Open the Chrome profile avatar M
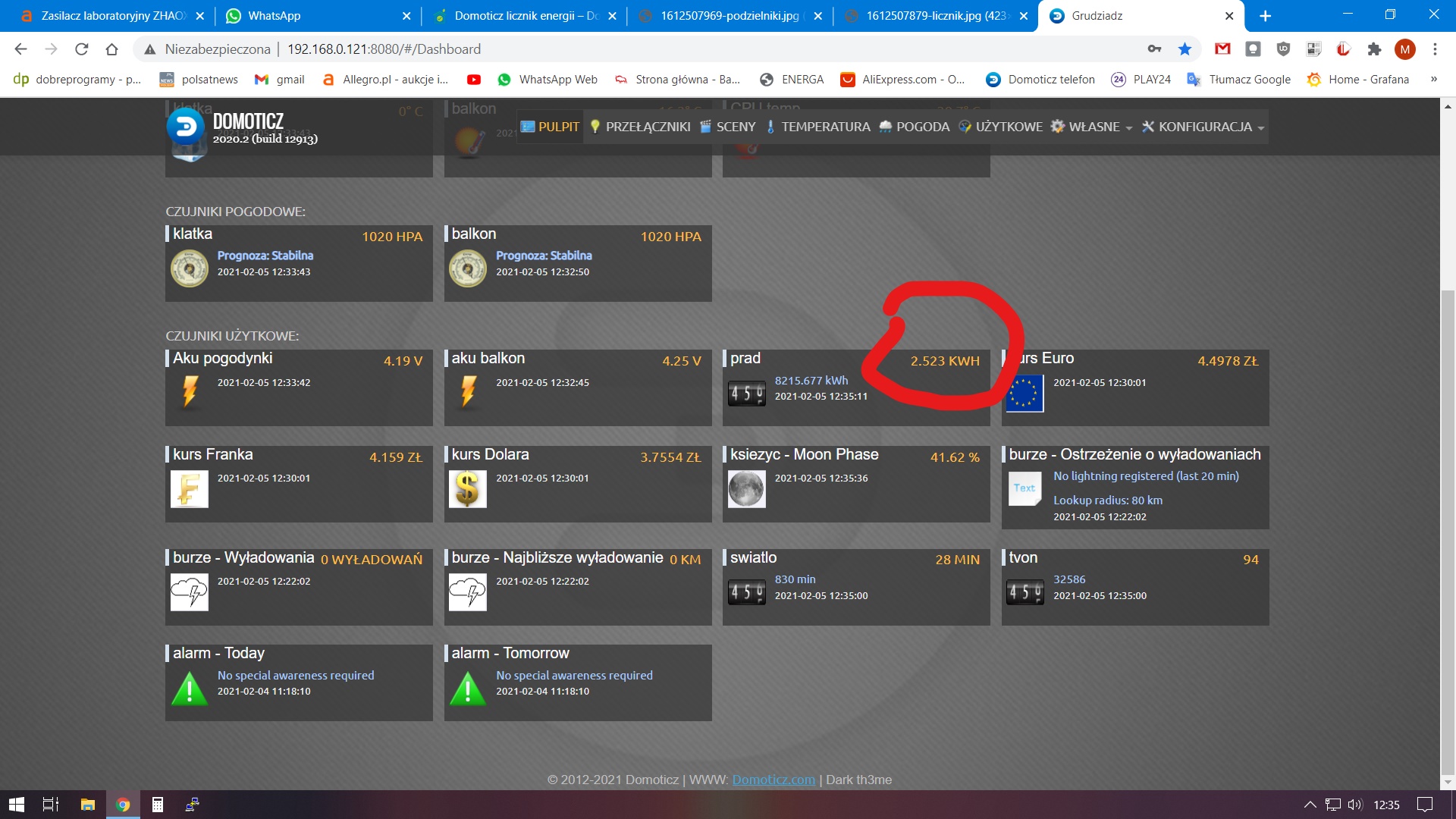1456x819 pixels. [x=1404, y=49]
